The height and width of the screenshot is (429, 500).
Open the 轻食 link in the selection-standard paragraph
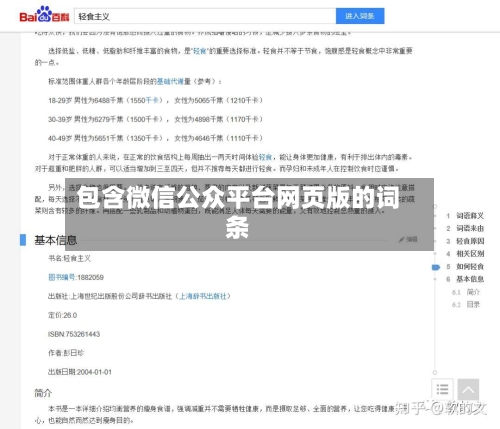point(200,51)
